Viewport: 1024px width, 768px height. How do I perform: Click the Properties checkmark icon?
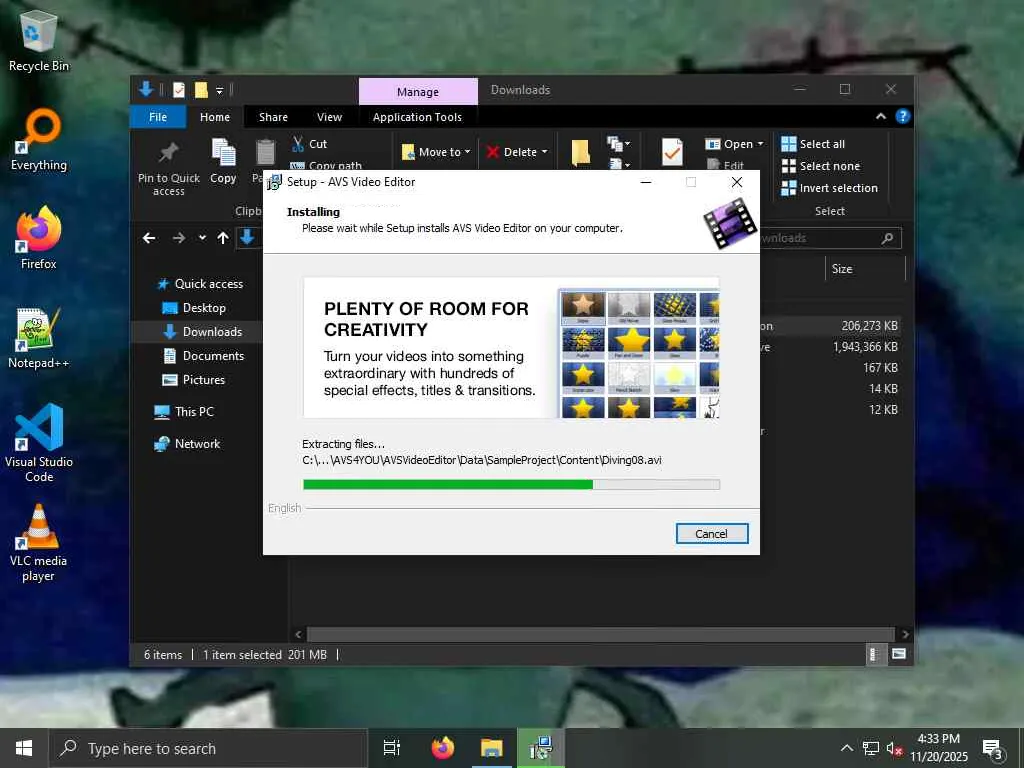[x=672, y=152]
